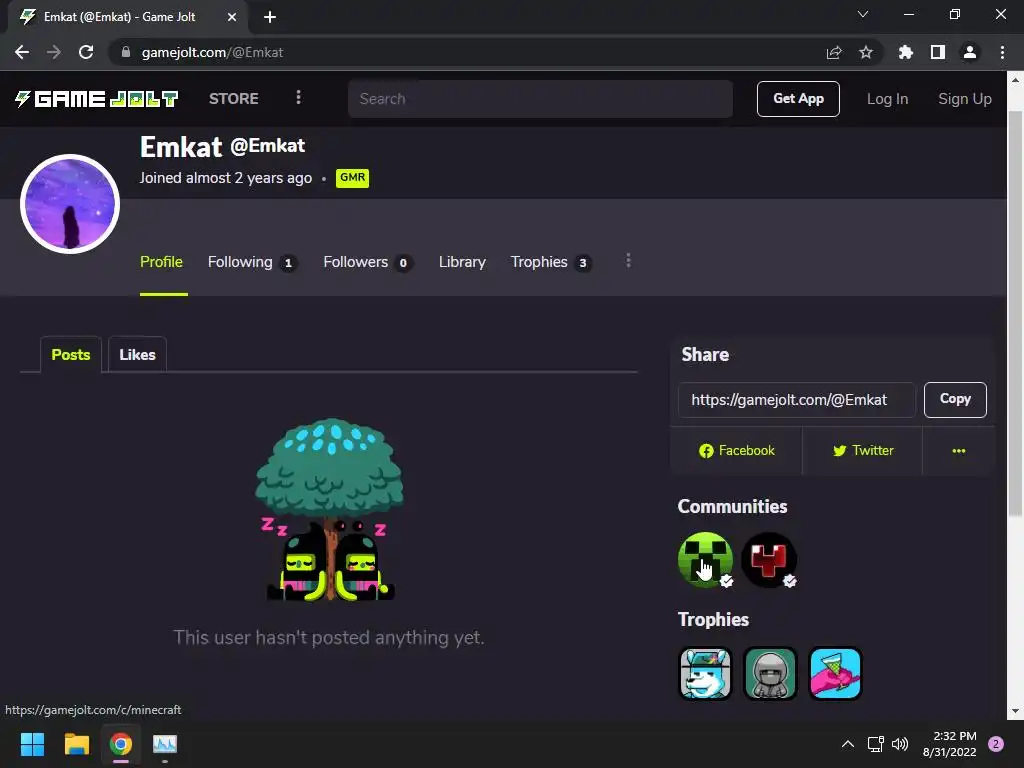Screen dimensions: 1024x768
Task: Click the scrollbar up arrow
Action: click(1015, 80)
